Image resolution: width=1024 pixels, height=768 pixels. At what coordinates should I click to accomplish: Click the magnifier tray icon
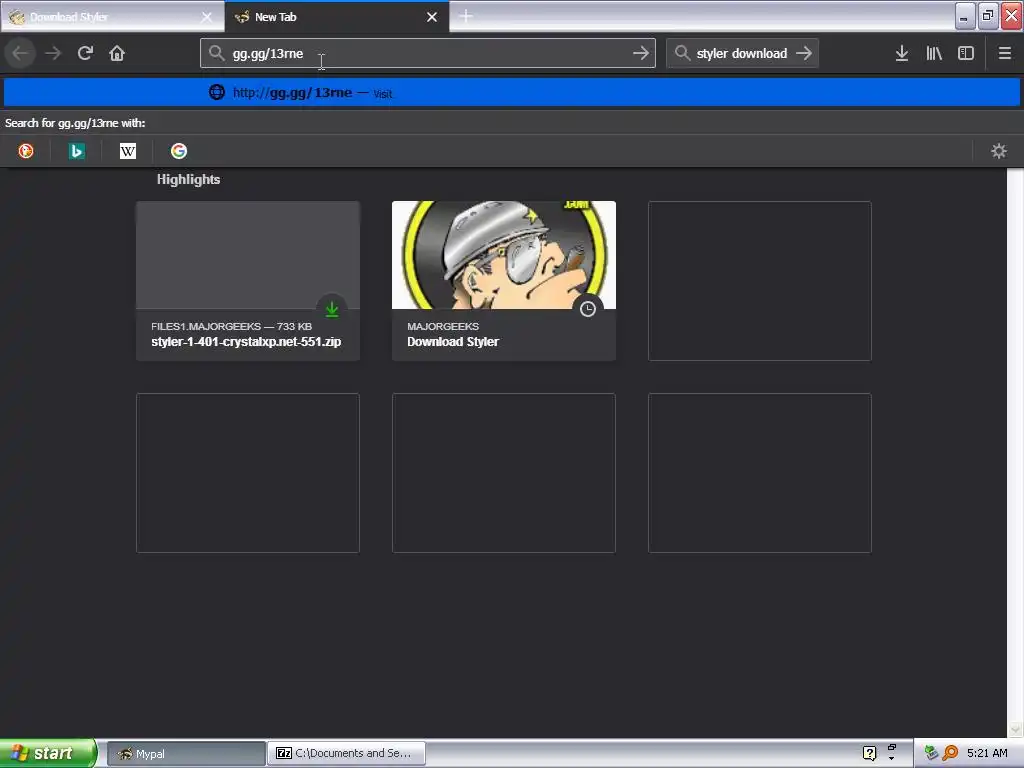pyautogui.click(x=950, y=753)
